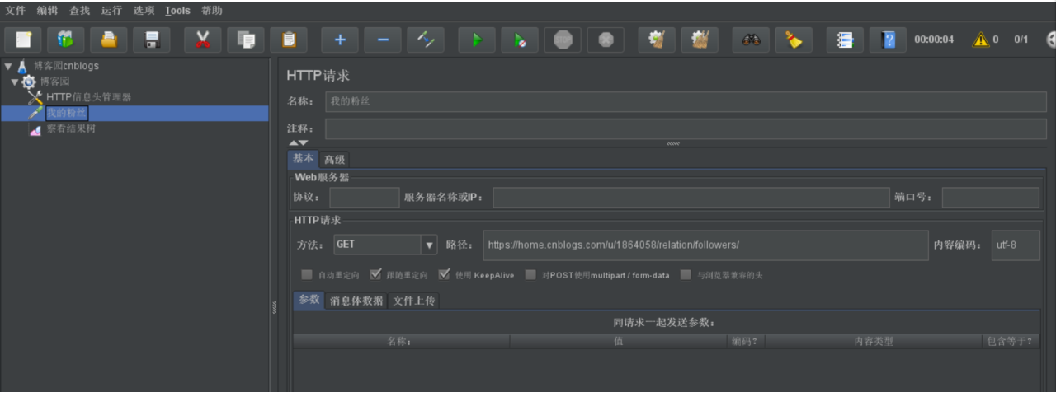Open the Templates toolbar icon
Viewport: 1056px width, 393px height.
[66, 40]
